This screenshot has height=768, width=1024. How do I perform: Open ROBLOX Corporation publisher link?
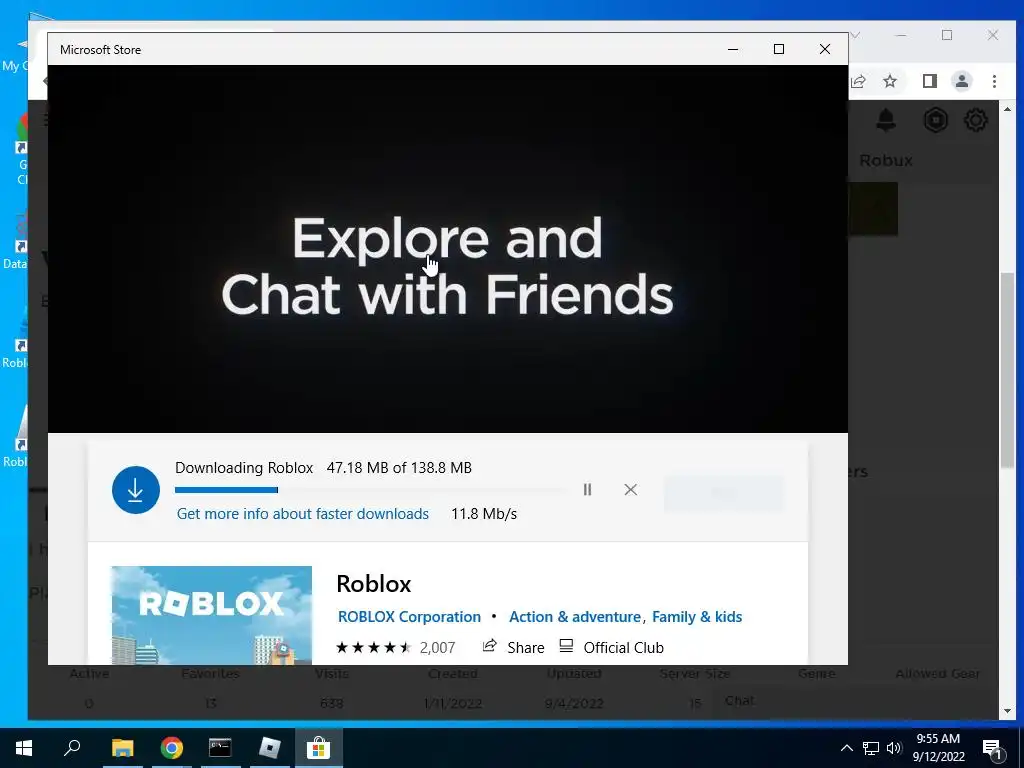pos(409,616)
